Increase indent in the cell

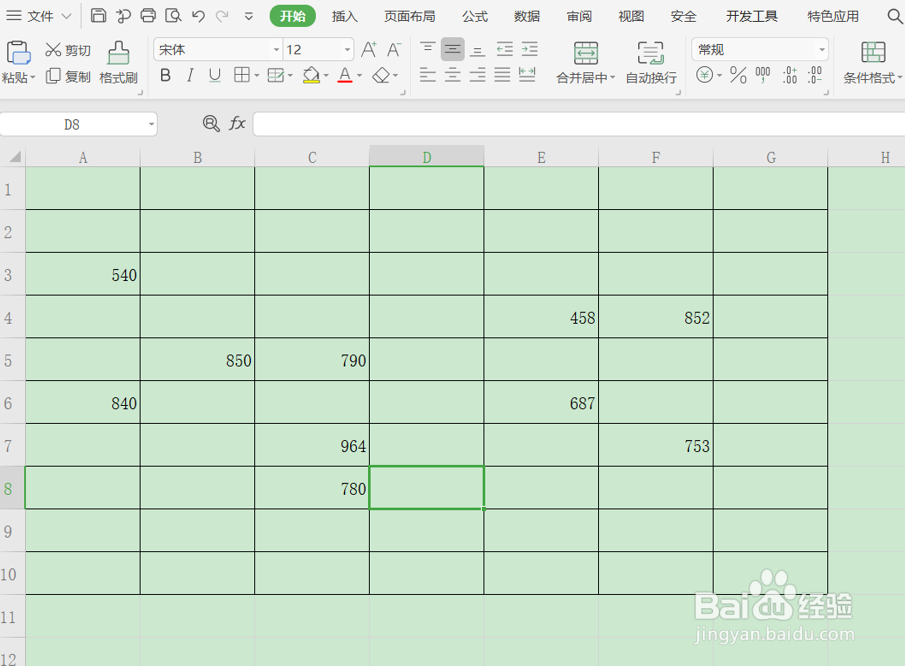click(x=529, y=49)
